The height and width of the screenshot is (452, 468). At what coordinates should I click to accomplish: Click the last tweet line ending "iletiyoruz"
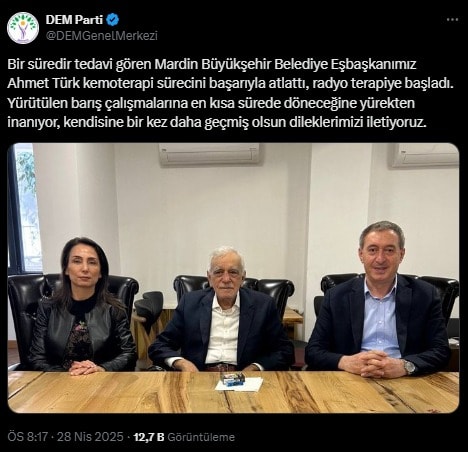[217, 122]
